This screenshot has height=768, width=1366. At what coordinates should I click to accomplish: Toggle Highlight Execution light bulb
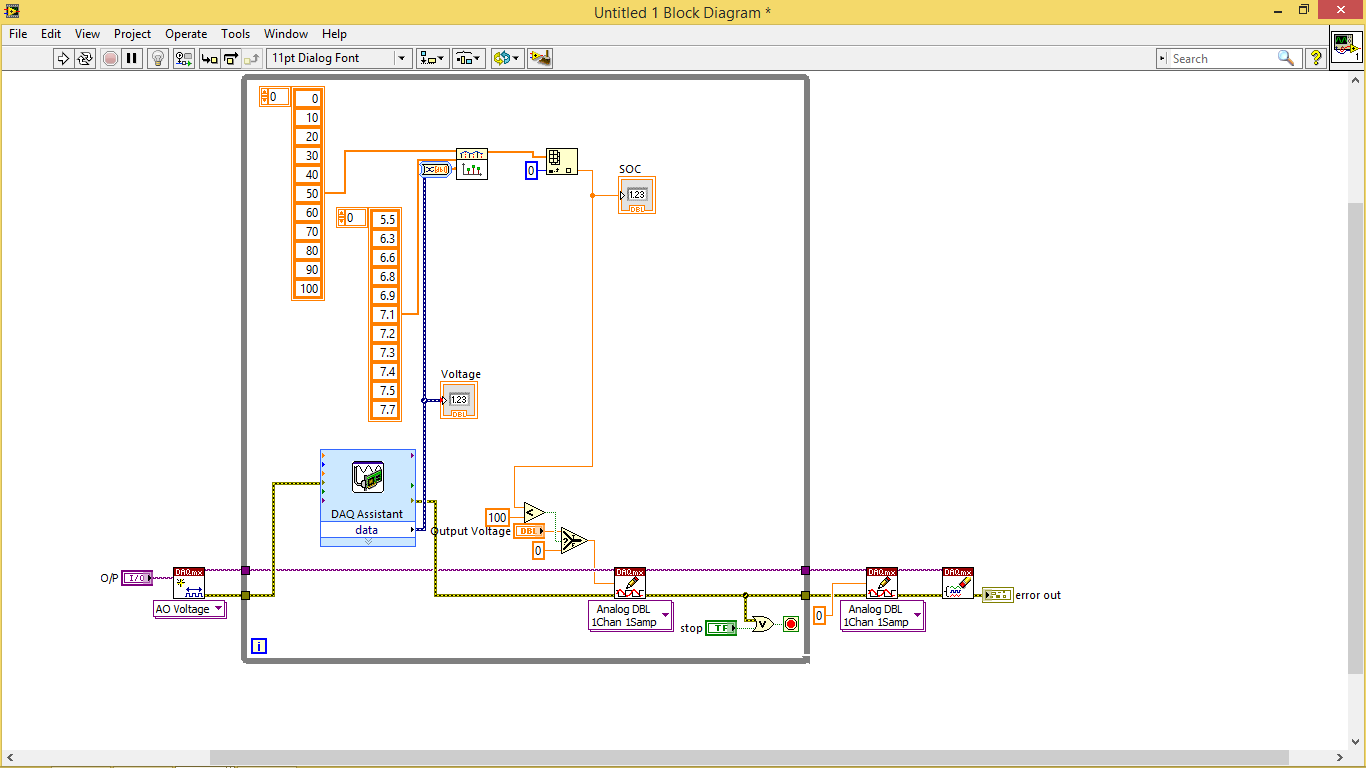[158, 58]
